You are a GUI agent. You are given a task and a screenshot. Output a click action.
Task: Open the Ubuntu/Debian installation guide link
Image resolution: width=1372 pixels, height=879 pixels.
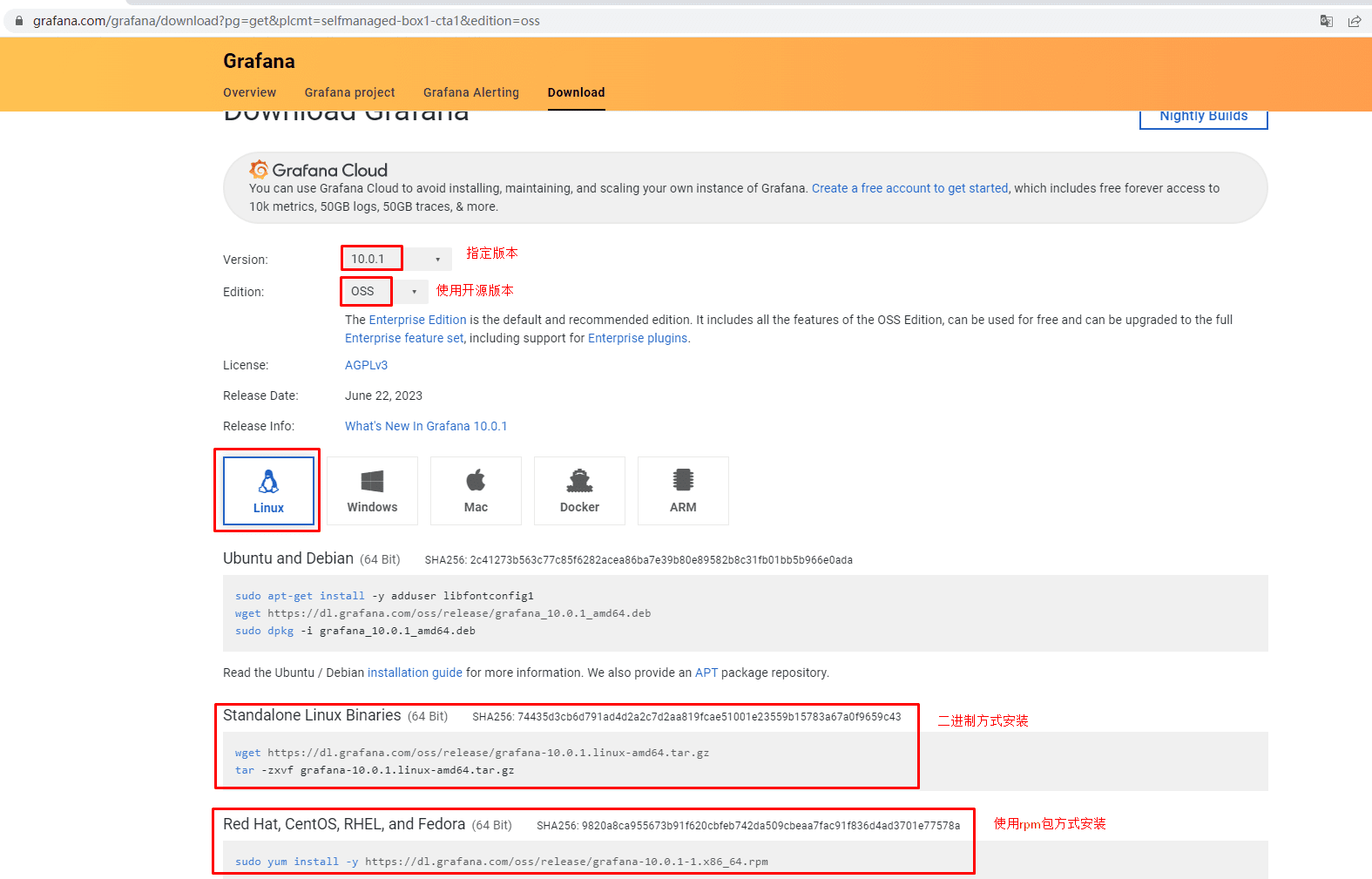[x=415, y=673]
